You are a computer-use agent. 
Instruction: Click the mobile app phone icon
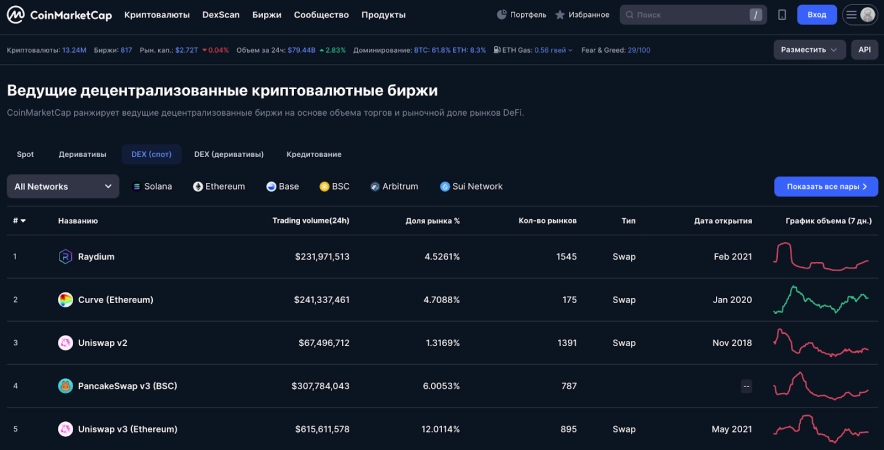(x=782, y=15)
